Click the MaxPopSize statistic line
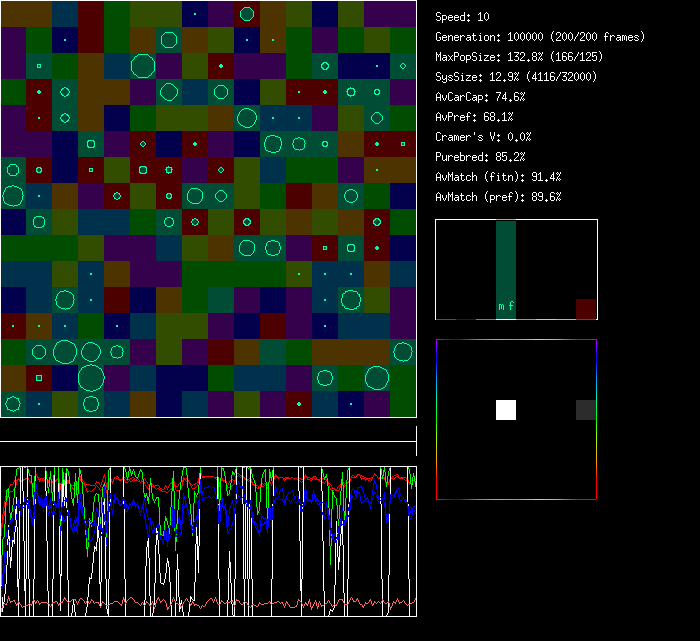Screen dimensions: 700x641 pyautogui.click(x=521, y=57)
